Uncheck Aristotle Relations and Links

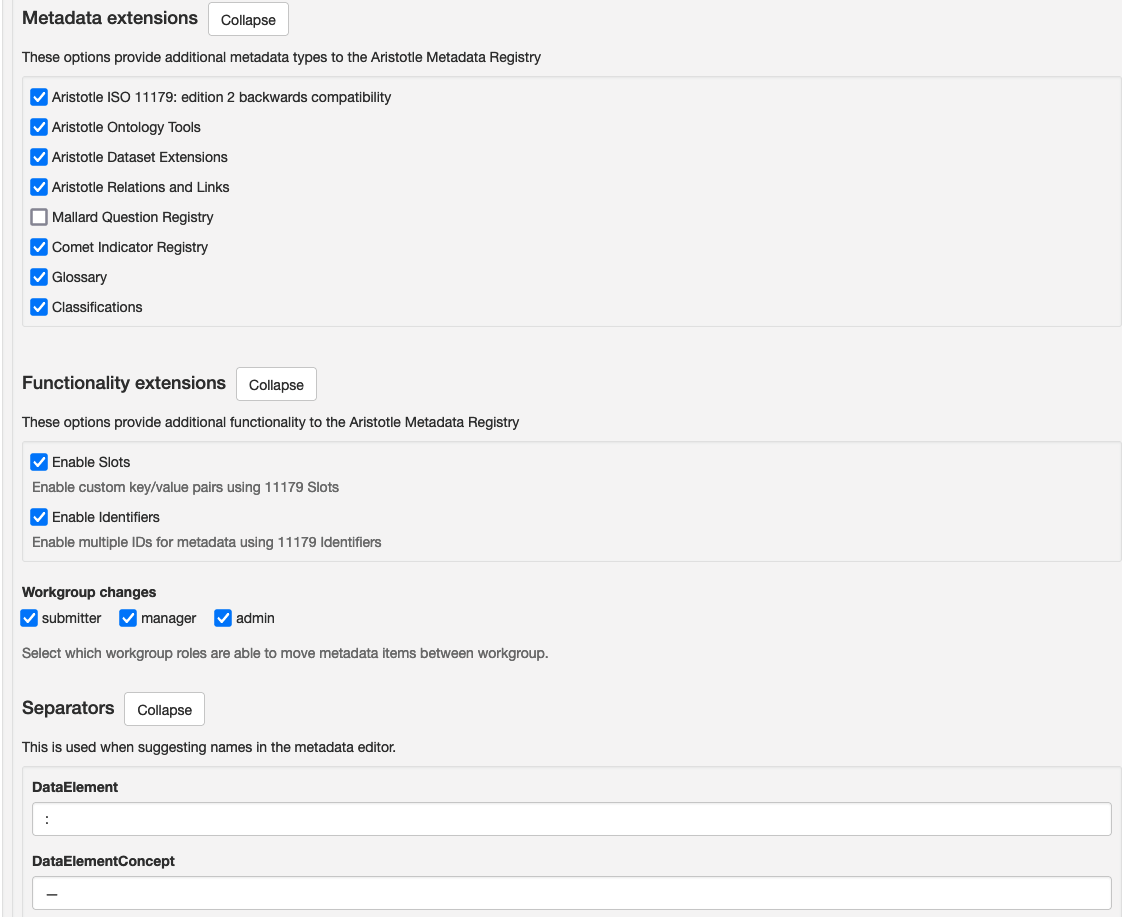click(x=39, y=187)
